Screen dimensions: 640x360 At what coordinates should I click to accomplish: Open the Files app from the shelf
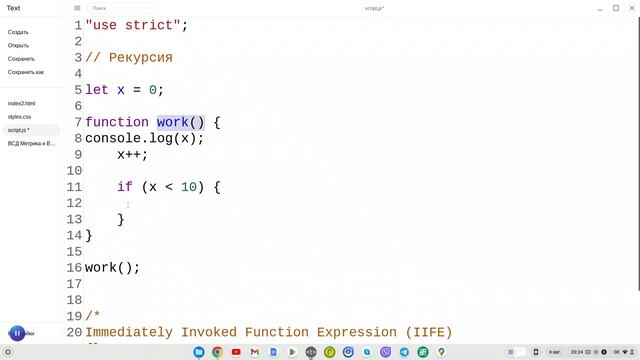click(199, 352)
